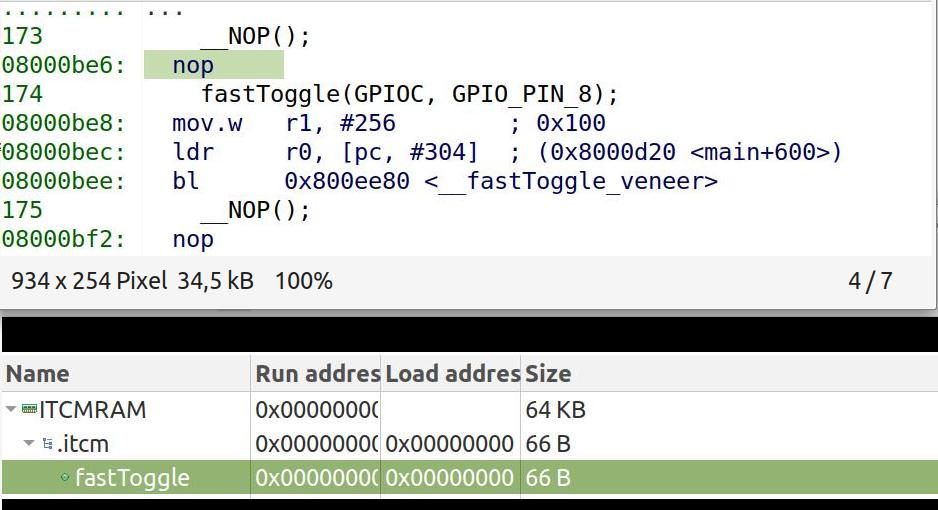The image size is (938, 510).
Task: Sort by the Run address column header
Action: pos(317,374)
